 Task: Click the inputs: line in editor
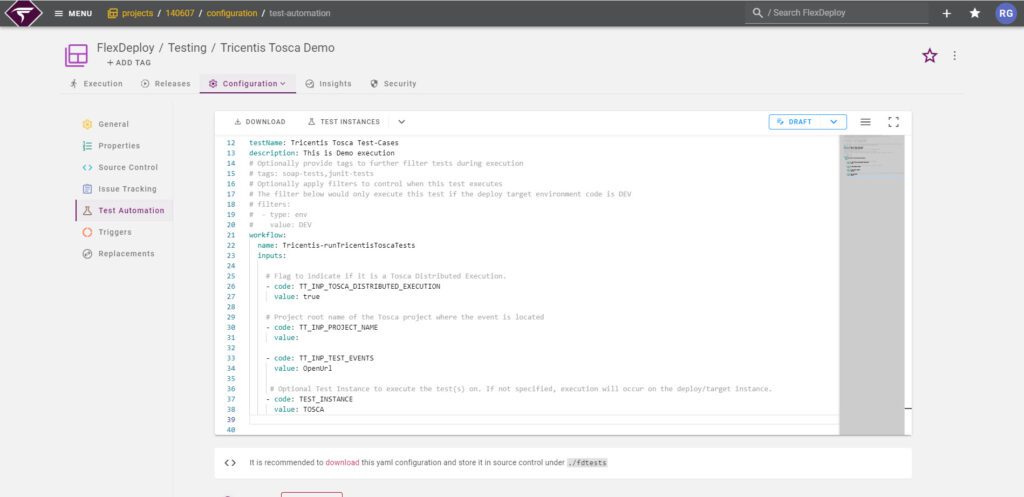[273, 255]
